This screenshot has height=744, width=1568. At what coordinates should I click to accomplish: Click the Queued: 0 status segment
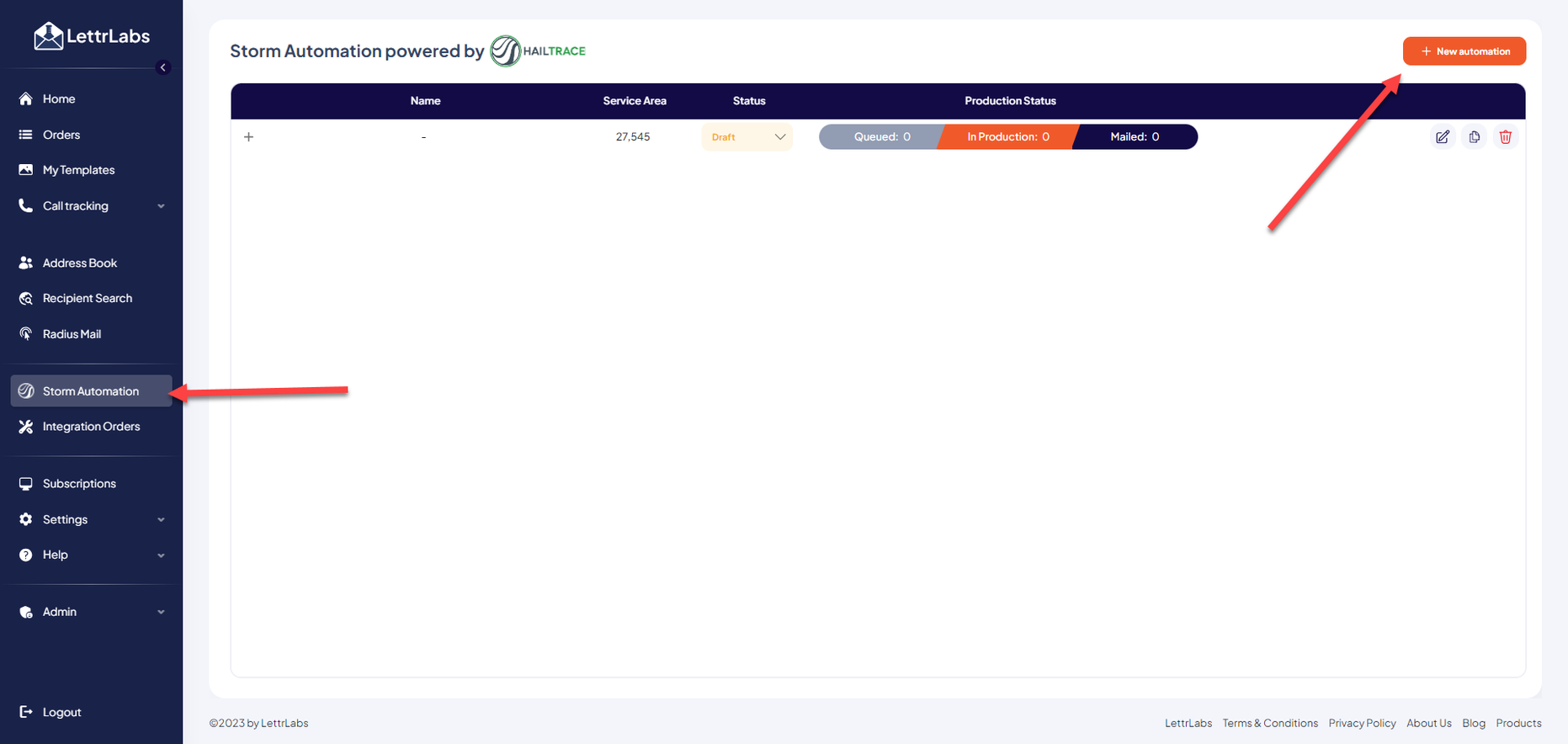pyautogui.click(x=880, y=136)
